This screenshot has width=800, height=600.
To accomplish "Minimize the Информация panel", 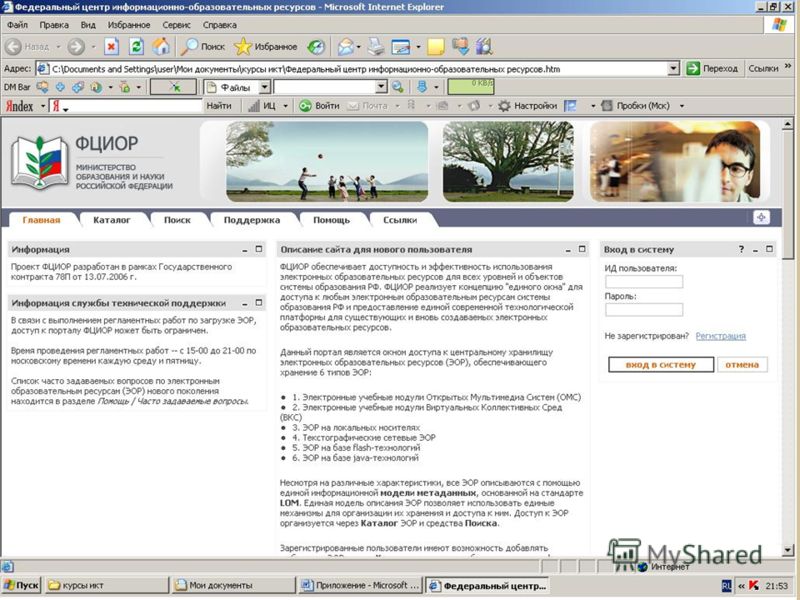I will point(245,250).
